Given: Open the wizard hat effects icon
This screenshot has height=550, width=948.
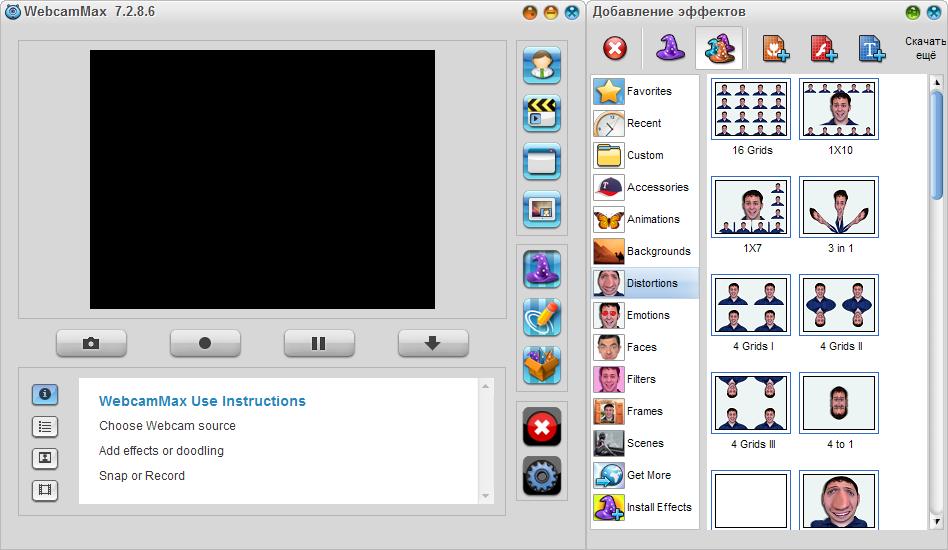Looking at the screenshot, I should coord(541,269).
